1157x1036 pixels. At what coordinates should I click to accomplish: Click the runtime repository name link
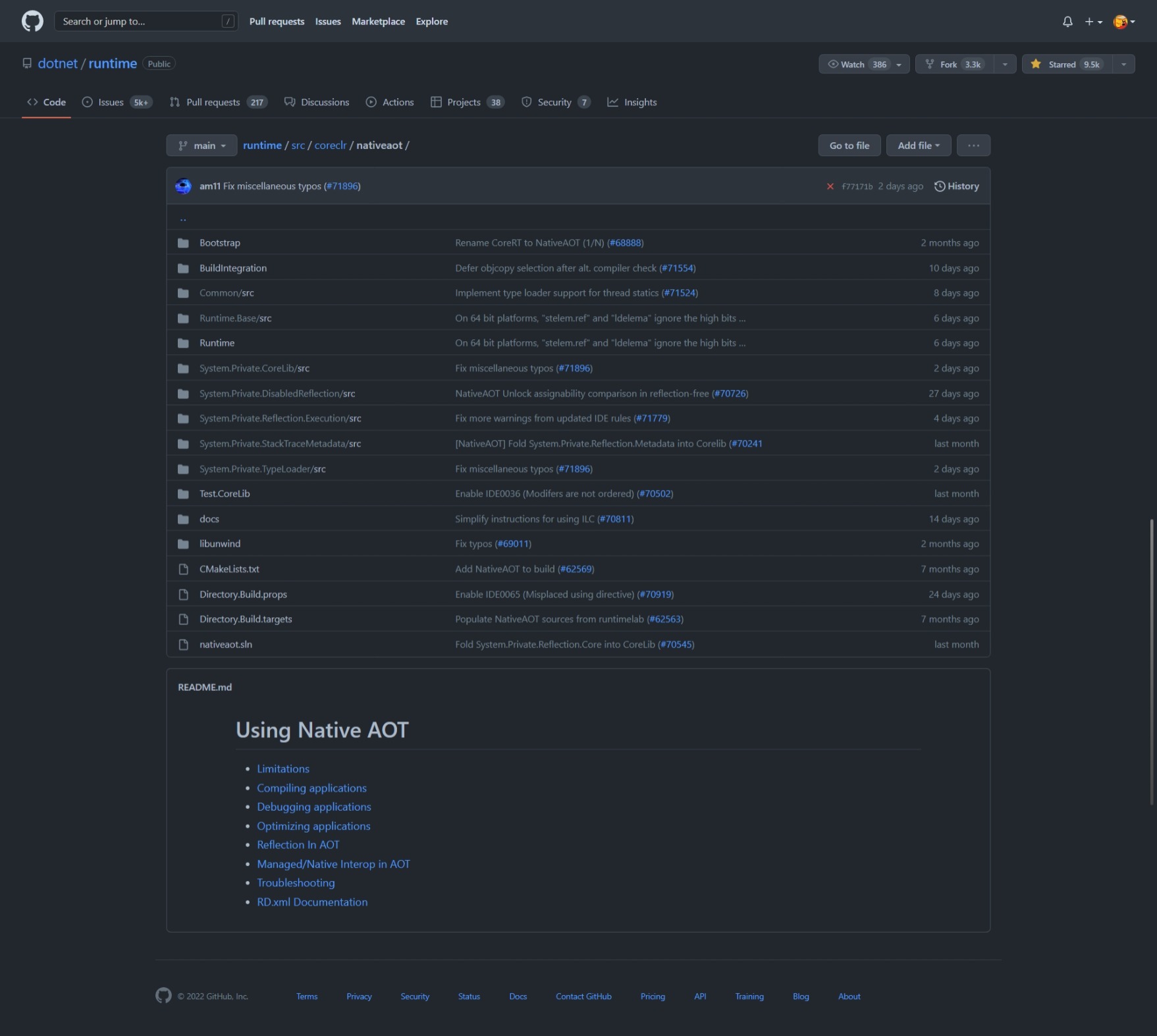[113, 64]
